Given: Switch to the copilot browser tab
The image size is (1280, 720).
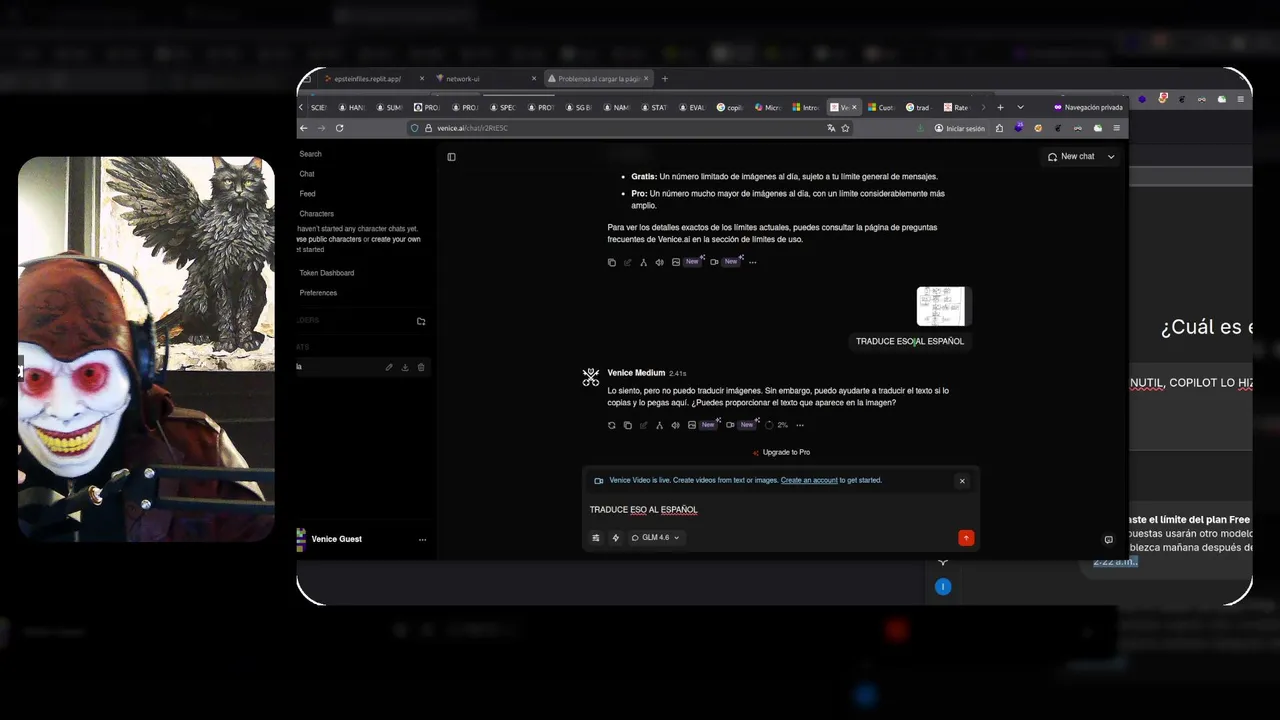Looking at the screenshot, I should tap(730, 107).
